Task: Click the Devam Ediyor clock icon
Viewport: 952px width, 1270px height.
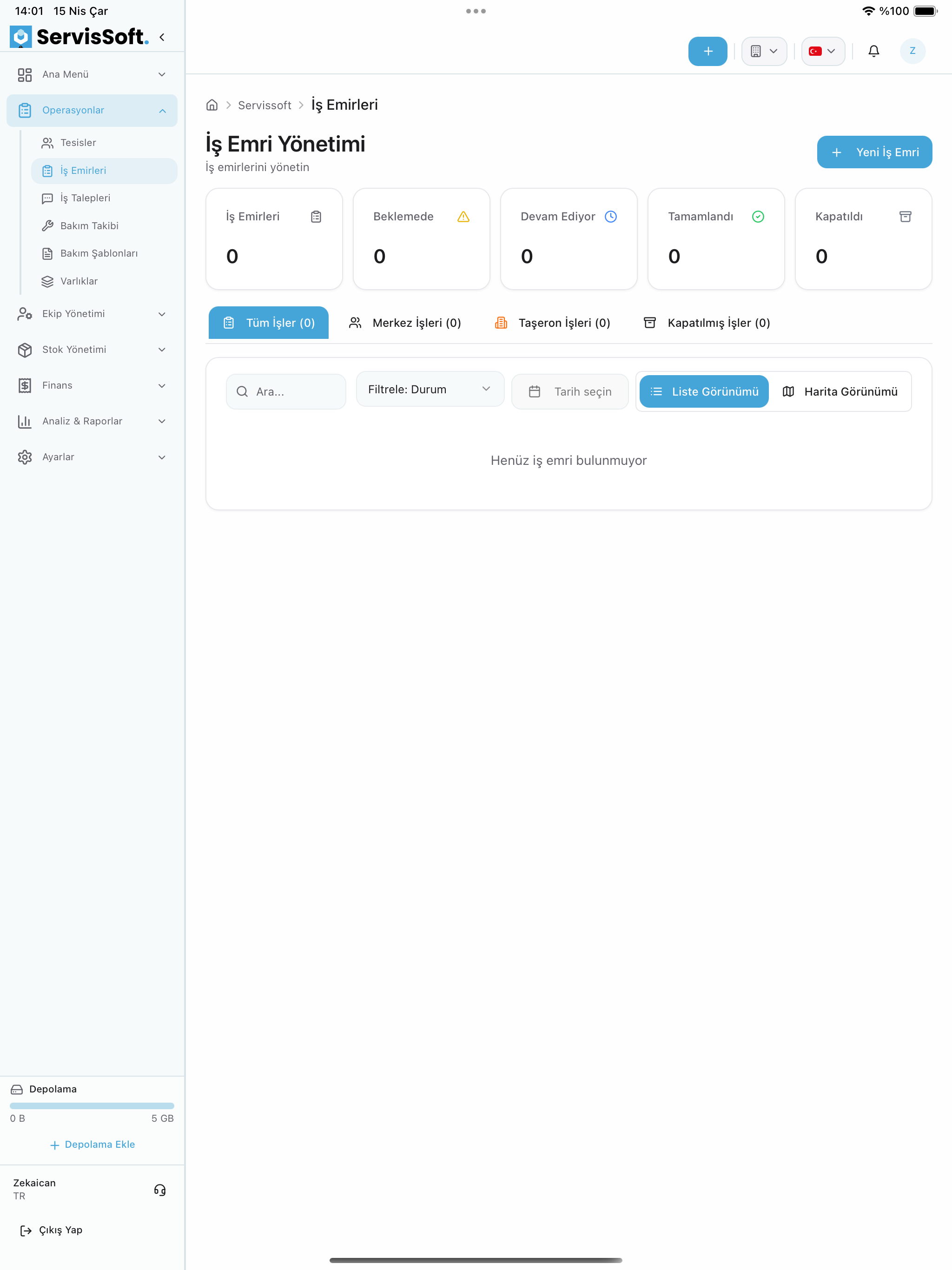Action: 610,217
